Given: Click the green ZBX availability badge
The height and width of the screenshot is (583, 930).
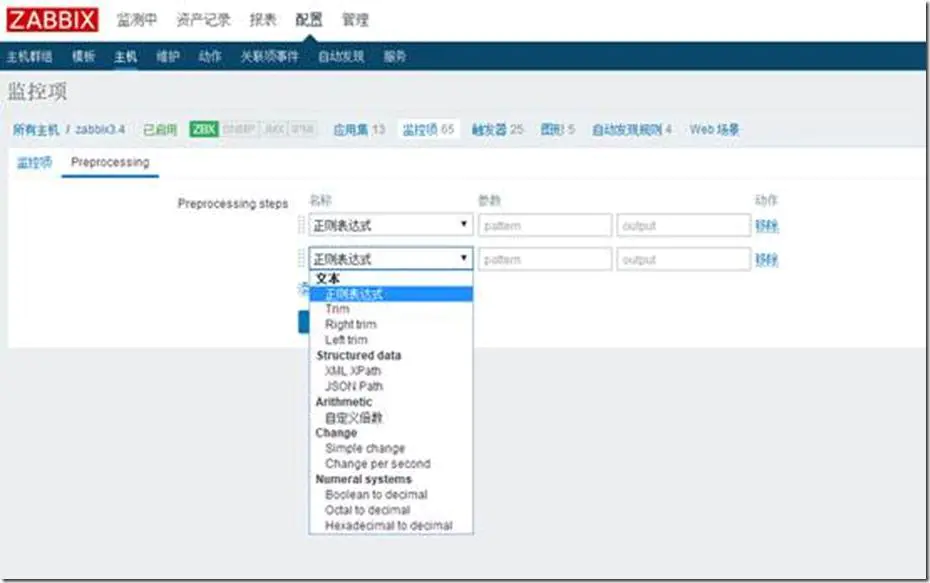Looking at the screenshot, I should point(203,128).
